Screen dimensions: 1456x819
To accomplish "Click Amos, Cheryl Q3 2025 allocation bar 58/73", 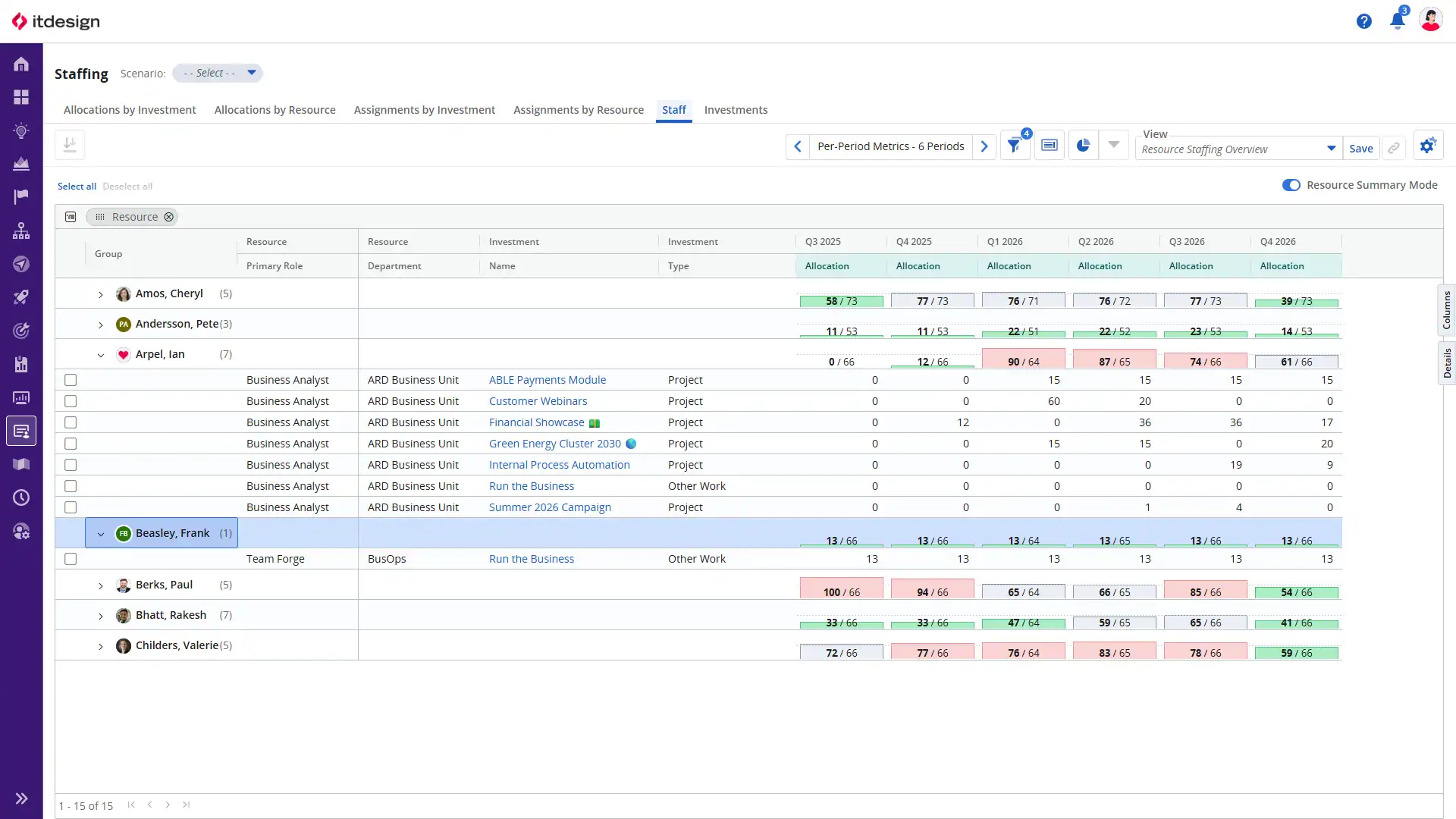I will [x=842, y=301].
